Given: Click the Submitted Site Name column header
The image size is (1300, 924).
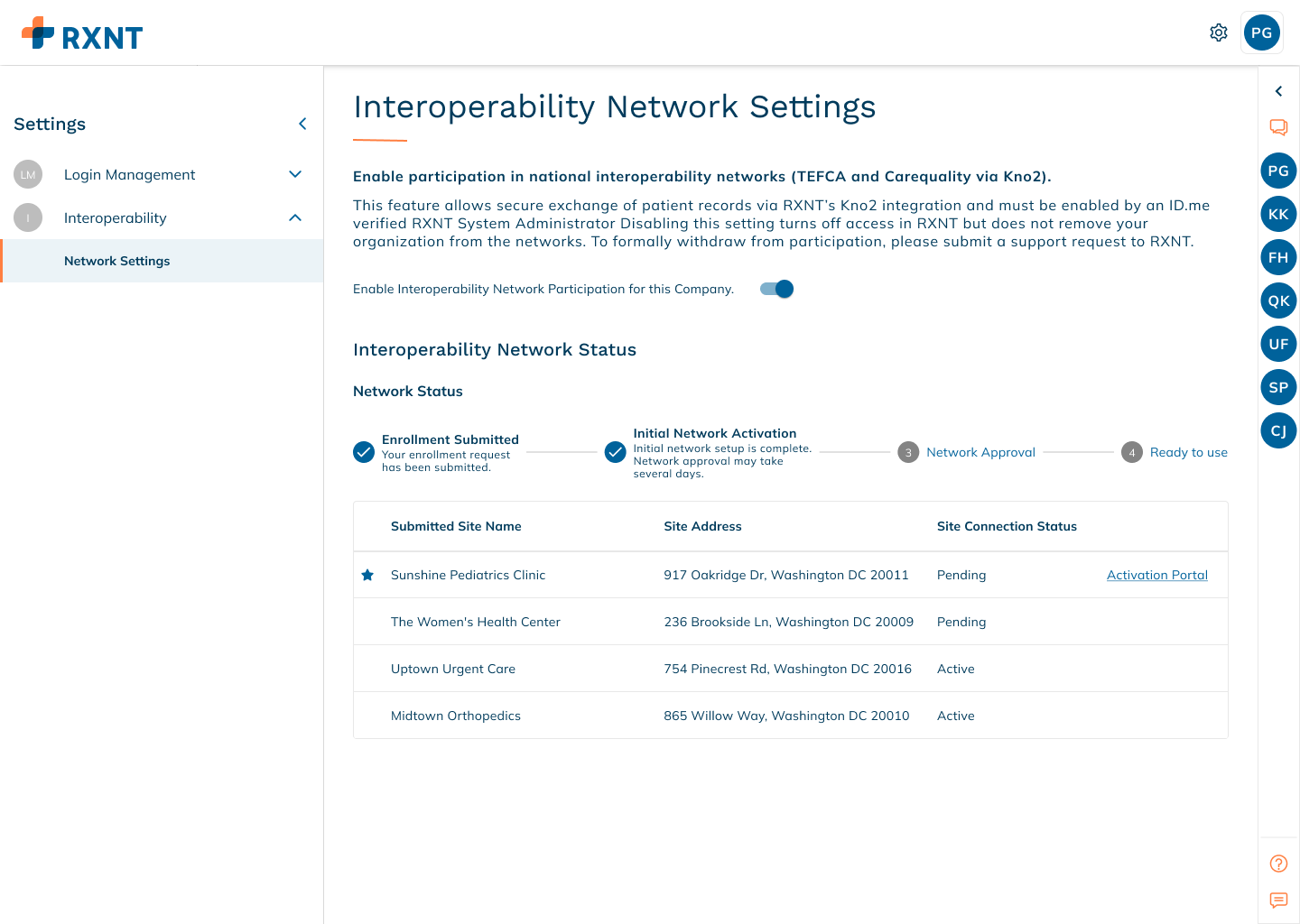Looking at the screenshot, I should (456, 526).
